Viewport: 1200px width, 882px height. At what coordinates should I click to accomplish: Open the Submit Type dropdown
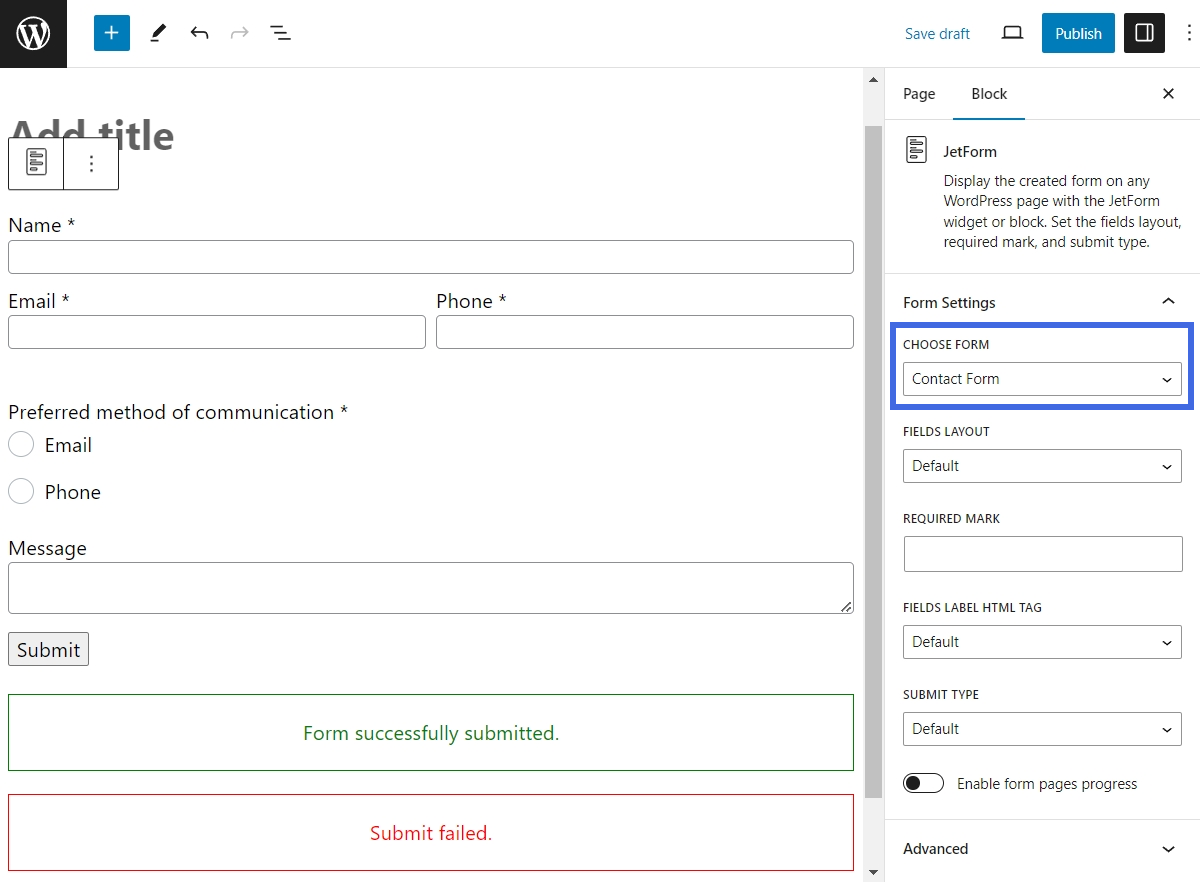[x=1042, y=729]
